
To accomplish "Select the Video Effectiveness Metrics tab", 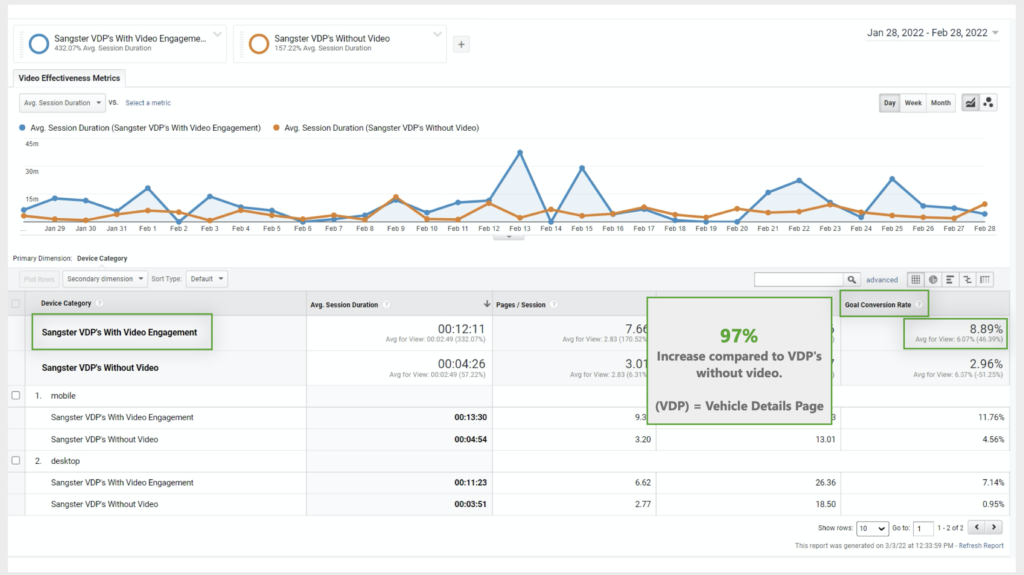I will tap(69, 78).
